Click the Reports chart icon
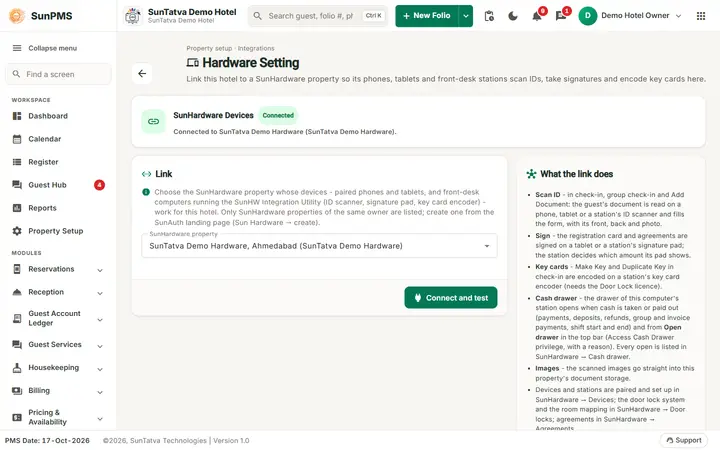720x450 pixels. click(17, 208)
